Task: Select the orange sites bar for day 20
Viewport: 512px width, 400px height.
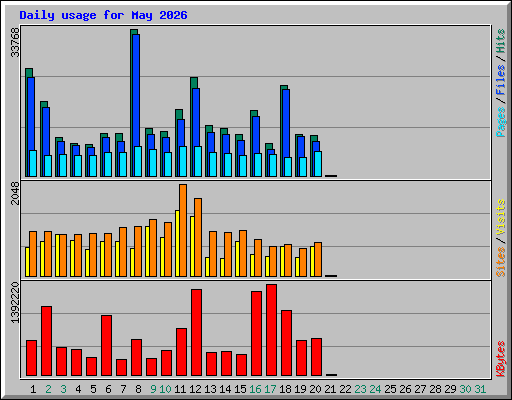Action: pos(318,259)
